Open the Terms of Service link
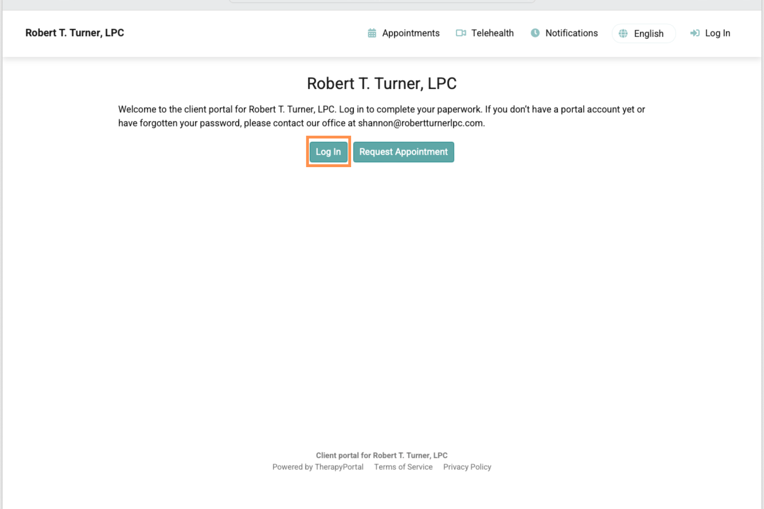This screenshot has height=509, width=764. [x=403, y=467]
